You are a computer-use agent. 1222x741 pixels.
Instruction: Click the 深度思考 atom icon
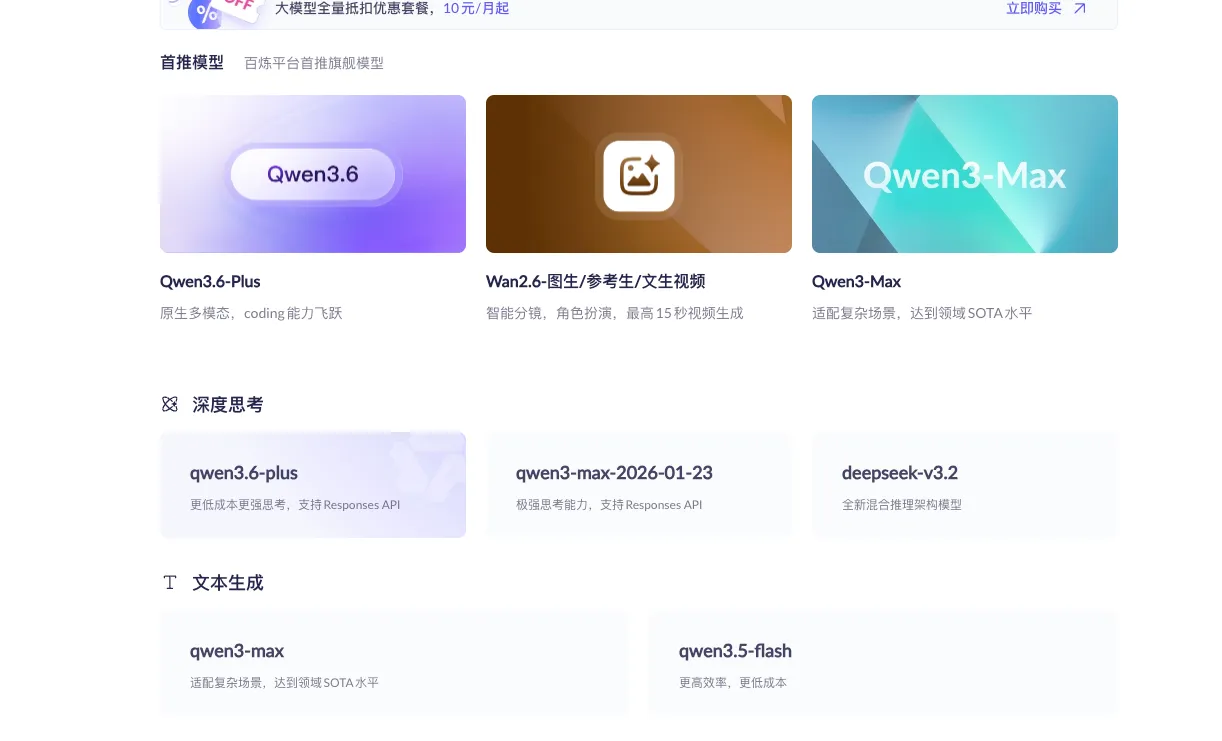[170, 404]
